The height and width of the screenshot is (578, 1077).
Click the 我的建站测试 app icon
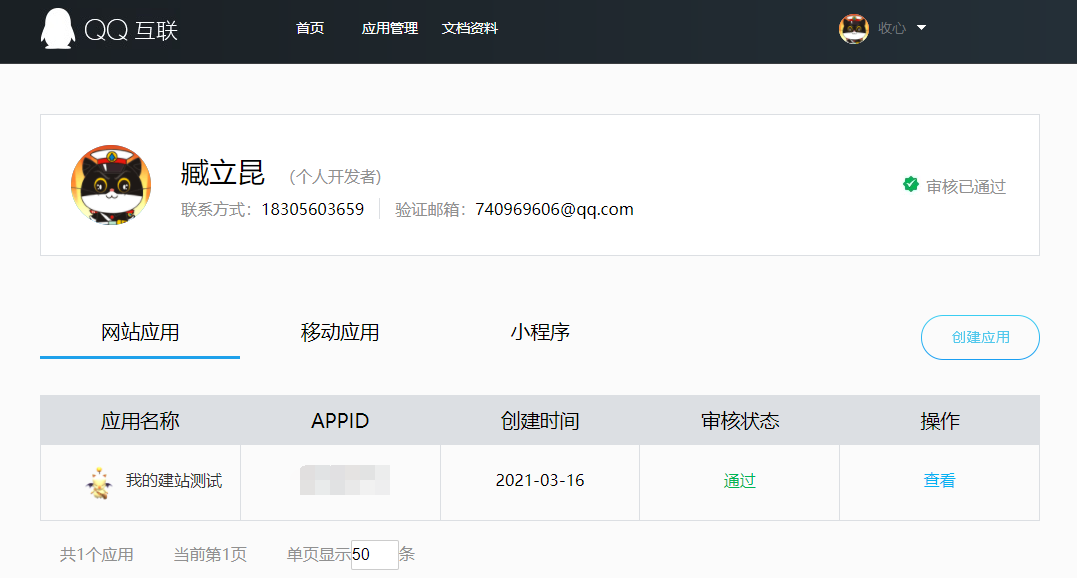click(x=99, y=482)
